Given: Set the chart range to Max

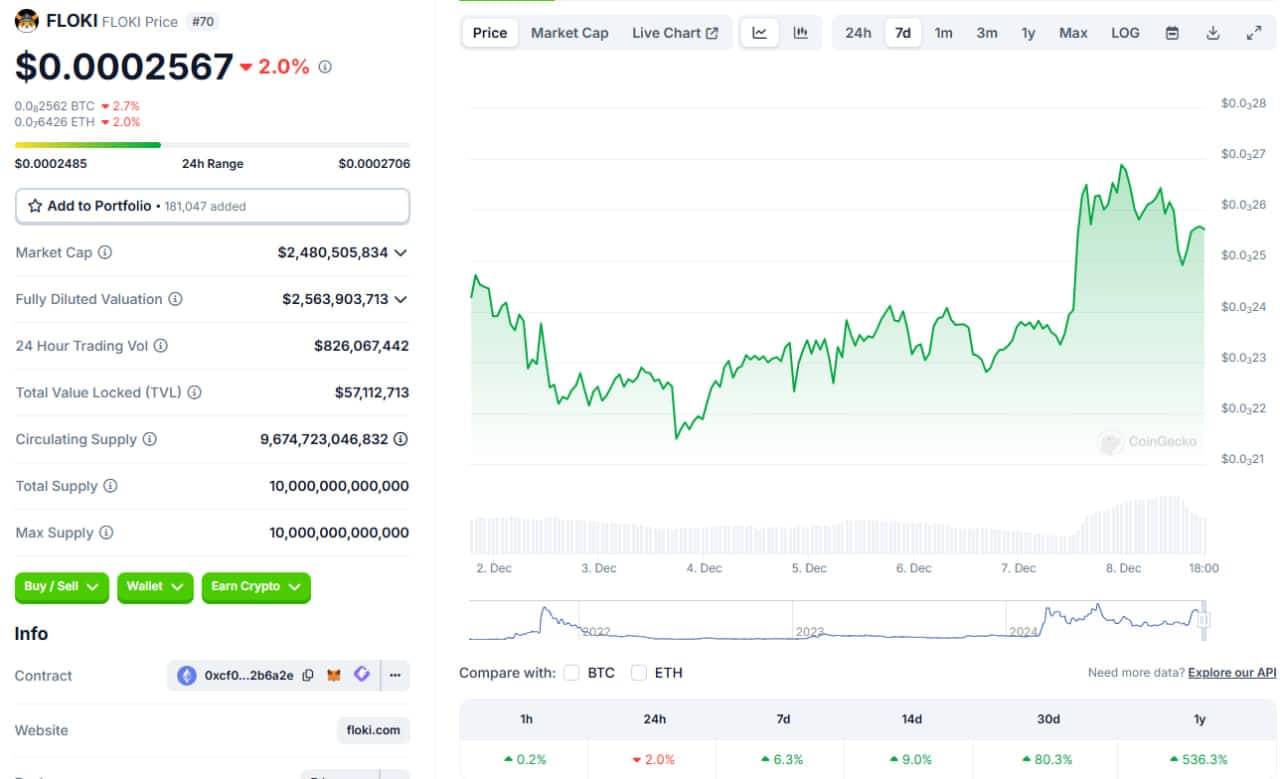Looking at the screenshot, I should 1073,33.
